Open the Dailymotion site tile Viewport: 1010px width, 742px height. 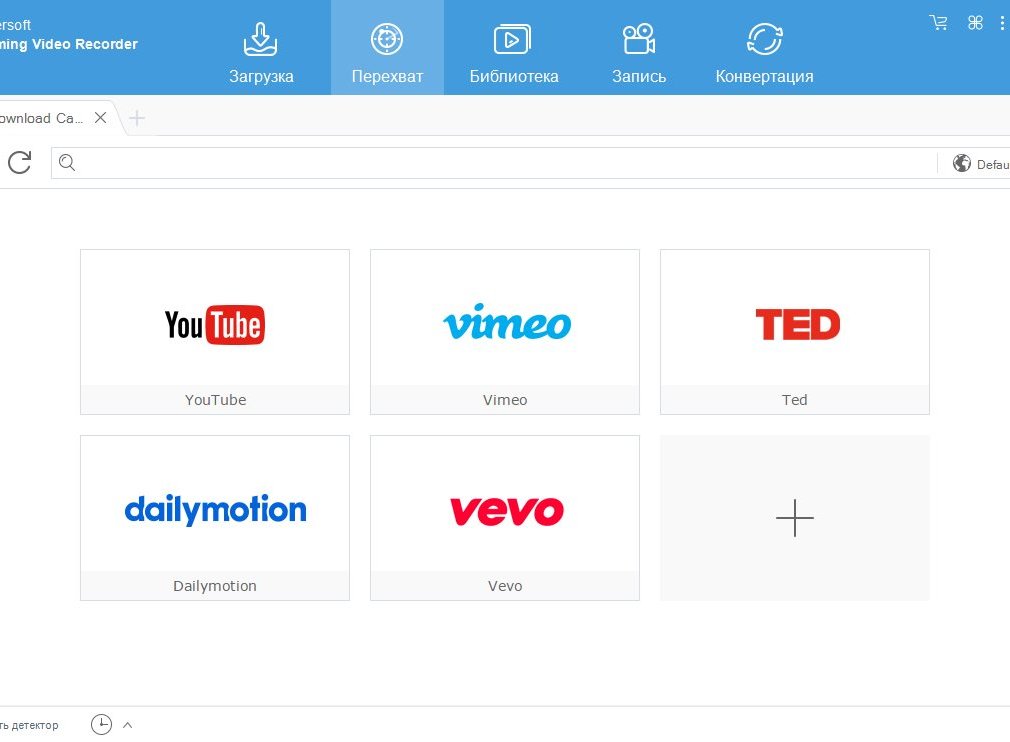click(x=215, y=518)
